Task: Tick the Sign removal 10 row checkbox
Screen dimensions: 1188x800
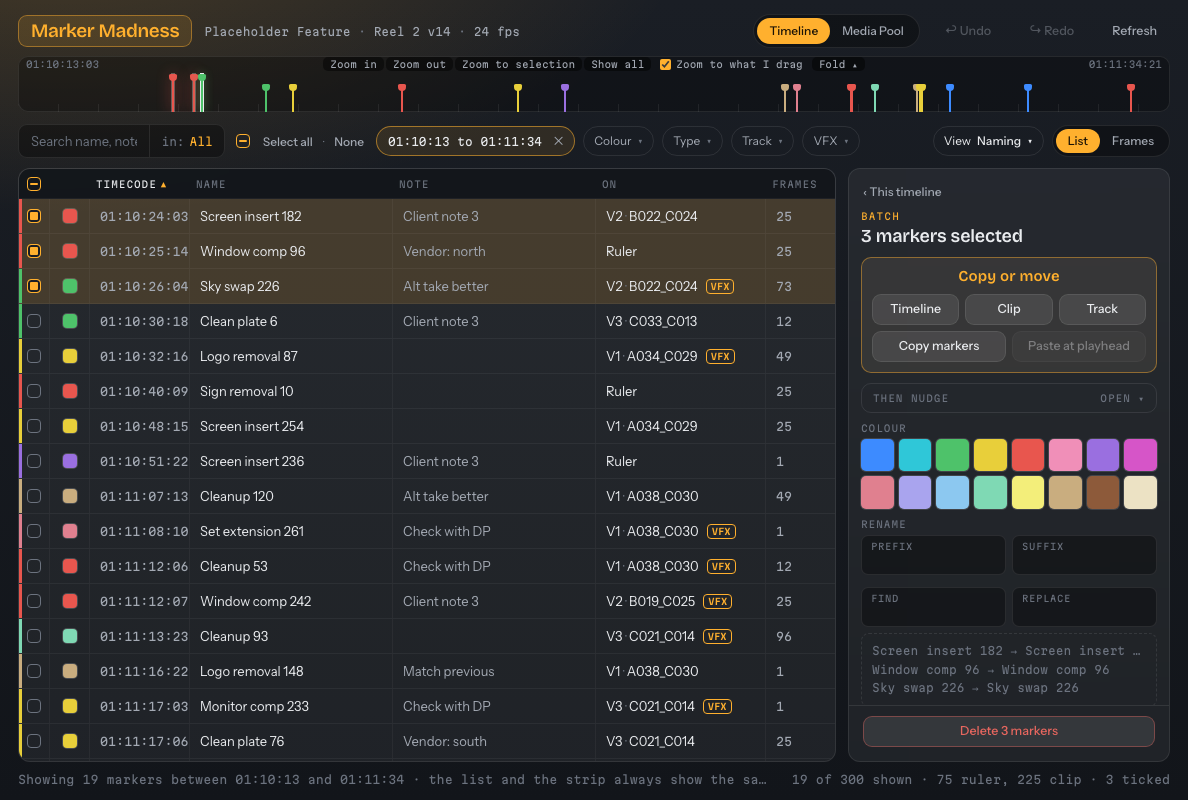Action: pyautogui.click(x=34, y=391)
